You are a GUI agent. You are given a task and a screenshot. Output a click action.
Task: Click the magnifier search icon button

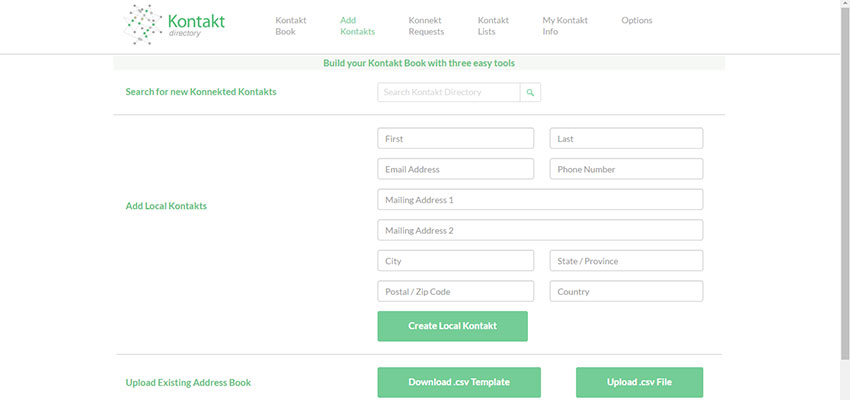click(x=530, y=92)
